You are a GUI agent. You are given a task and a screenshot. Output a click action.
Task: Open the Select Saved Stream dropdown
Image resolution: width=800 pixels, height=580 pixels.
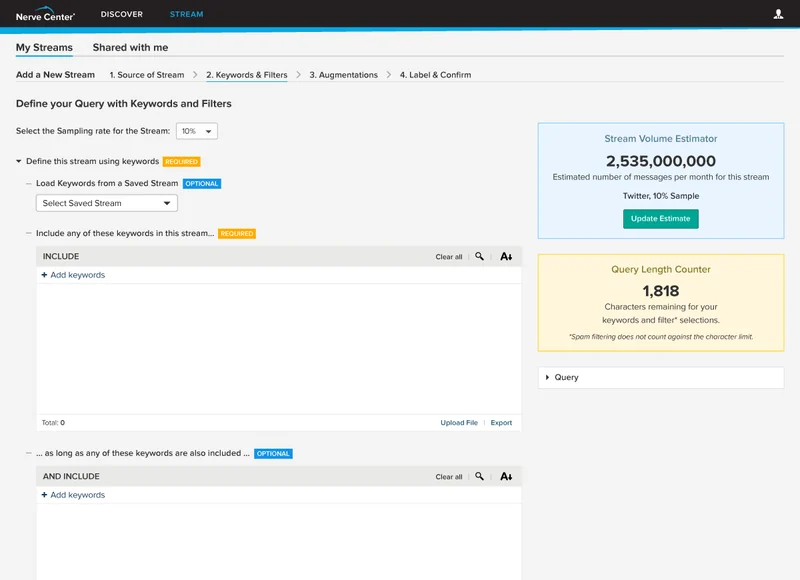coord(107,203)
